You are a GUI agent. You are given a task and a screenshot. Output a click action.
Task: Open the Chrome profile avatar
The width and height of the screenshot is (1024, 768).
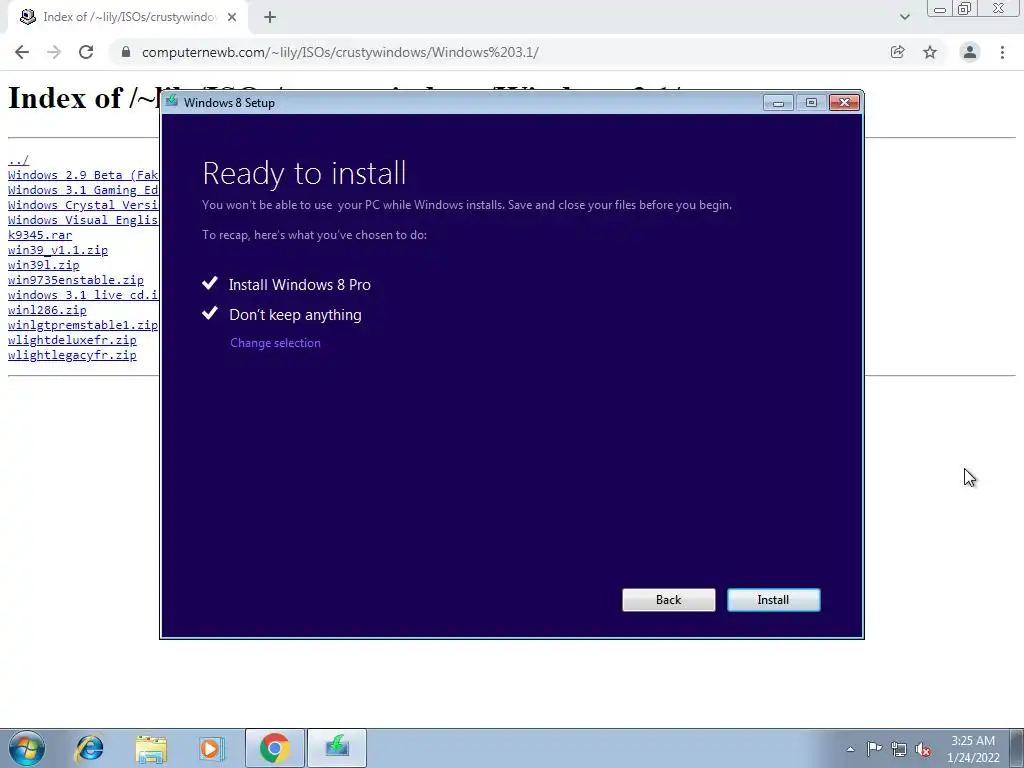(x=970, y=52)
